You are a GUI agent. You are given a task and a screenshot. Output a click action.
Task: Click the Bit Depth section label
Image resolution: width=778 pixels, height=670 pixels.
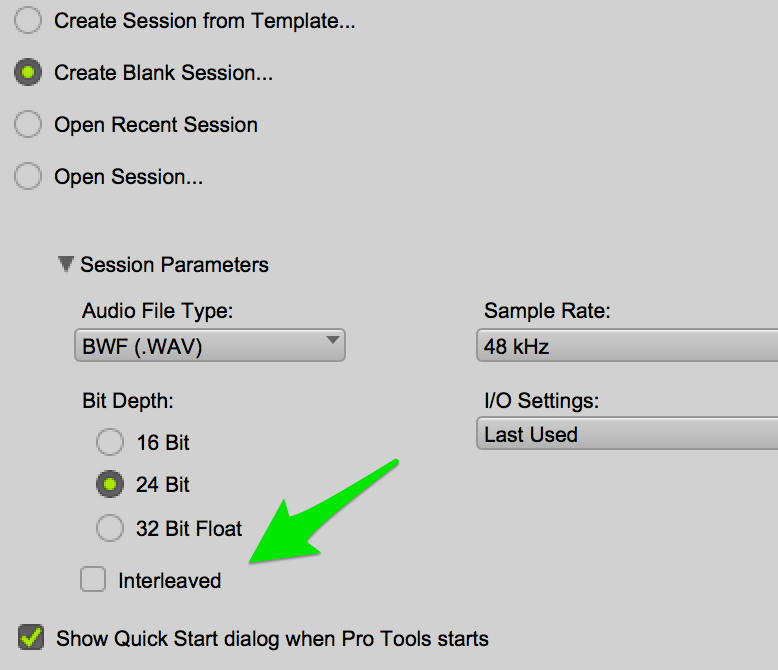[128, 401]
